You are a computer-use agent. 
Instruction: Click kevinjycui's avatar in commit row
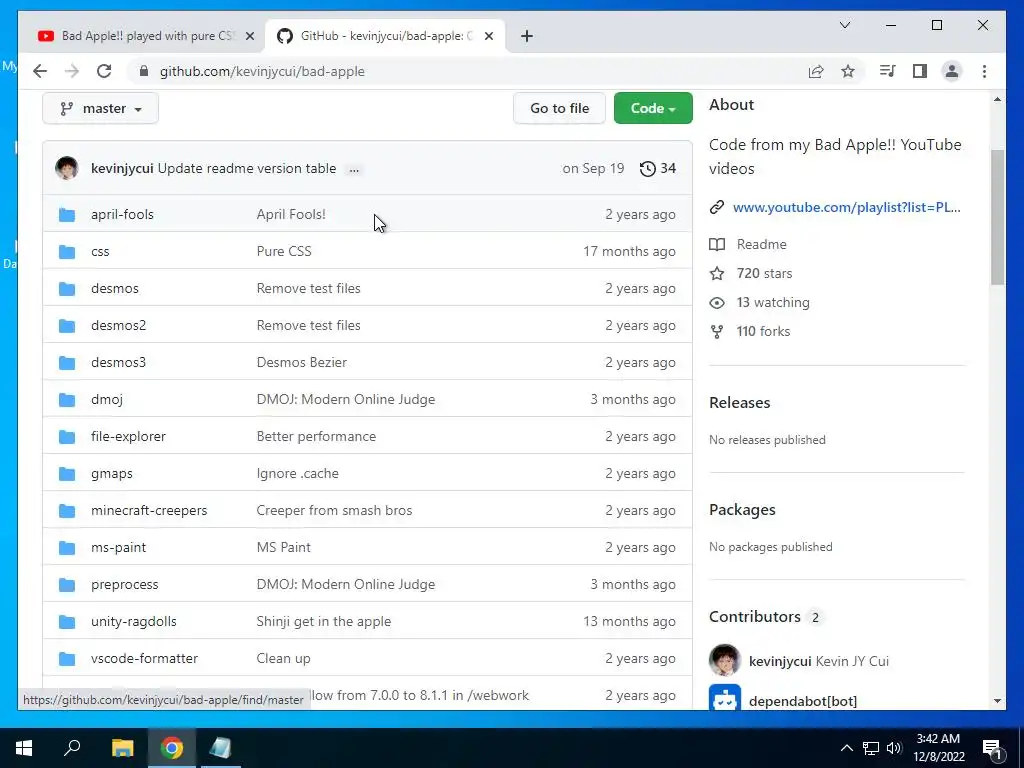pyautogui.click(x=67, y=168)
